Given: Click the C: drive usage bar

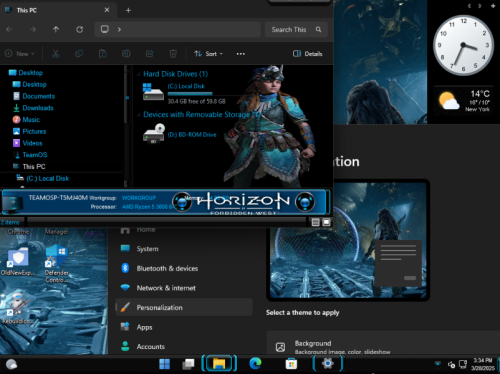Looking at the screenshot, I should tap(190, 94).
